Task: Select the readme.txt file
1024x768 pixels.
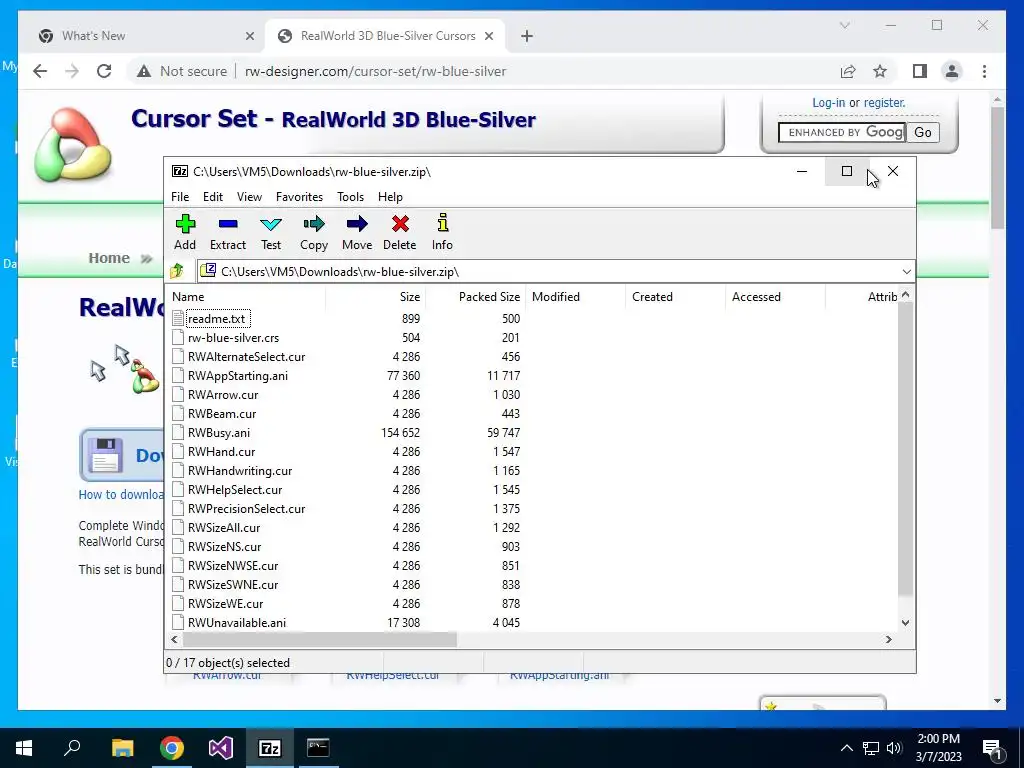Action: tap(216, 319)
